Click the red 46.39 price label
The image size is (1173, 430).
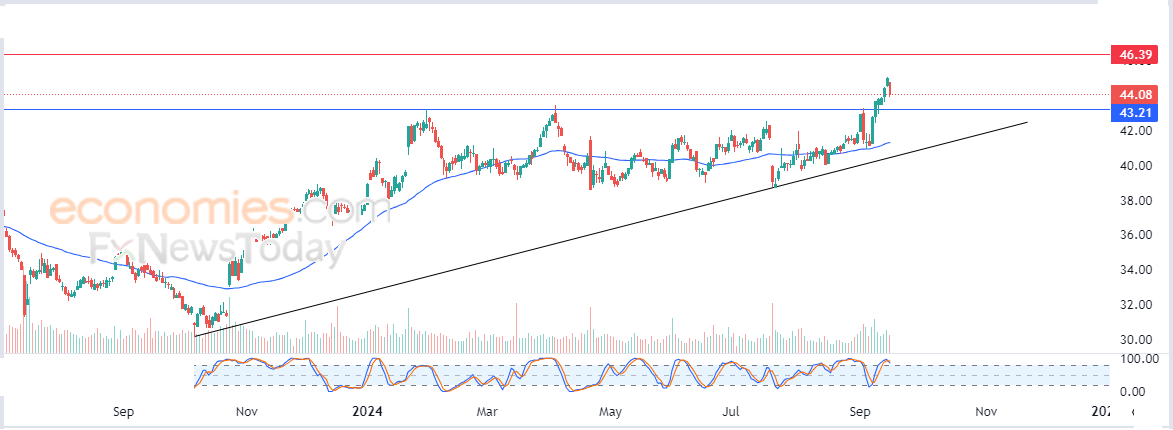pos(1135,55)
